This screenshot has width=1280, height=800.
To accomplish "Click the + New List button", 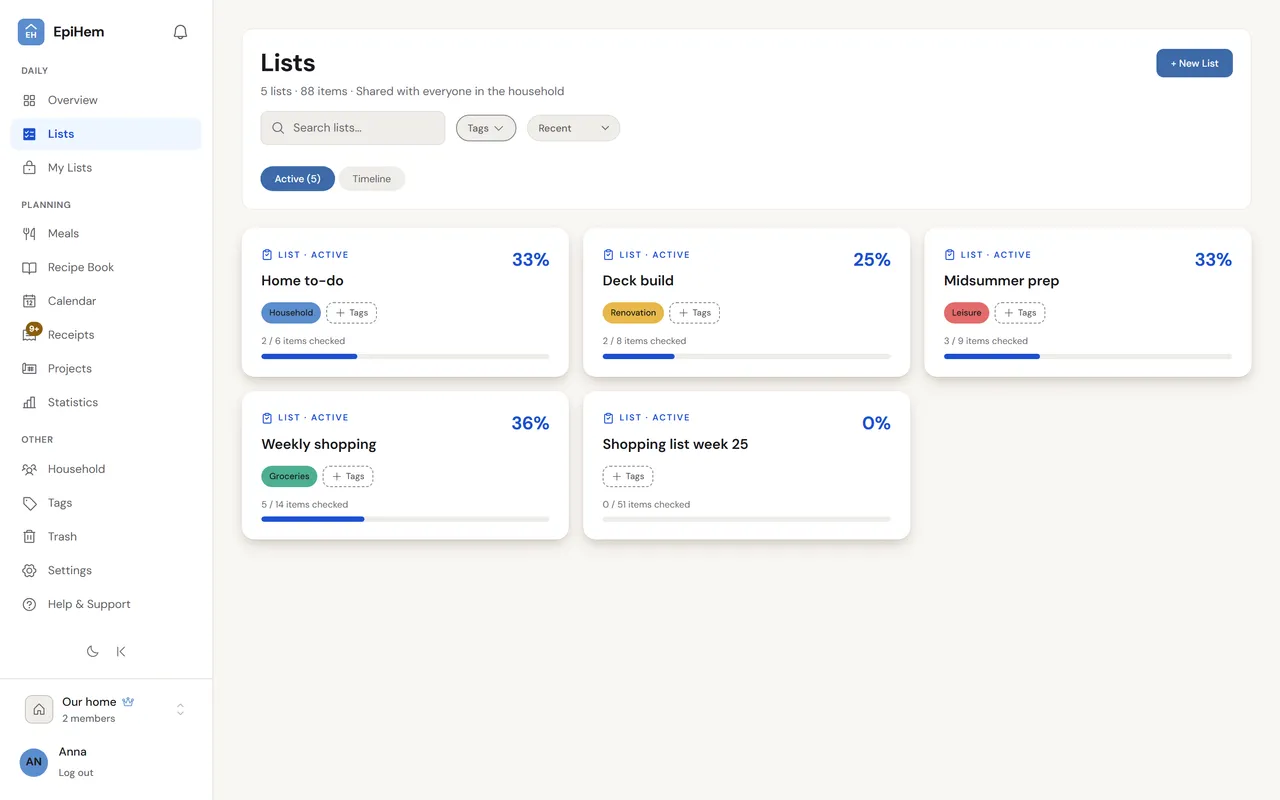I will pyautogui.click(x=1194, y=63).
